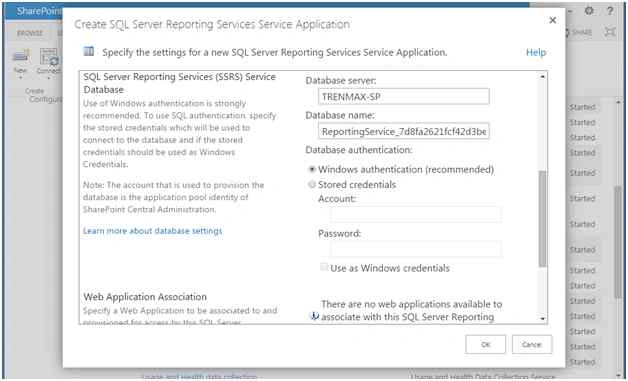Screen dimensions: 628x381
Task: Click the information icon near web applications message
Action: tap(314, 316)
